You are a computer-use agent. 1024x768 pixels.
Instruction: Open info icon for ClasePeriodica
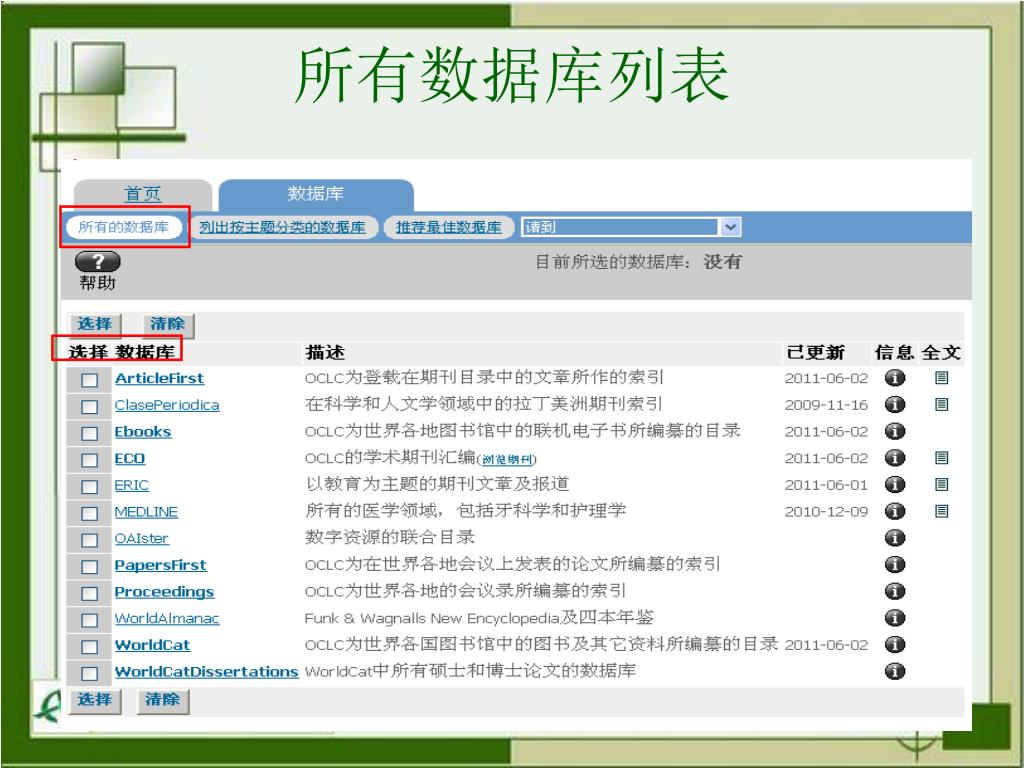tap(895, 404)
